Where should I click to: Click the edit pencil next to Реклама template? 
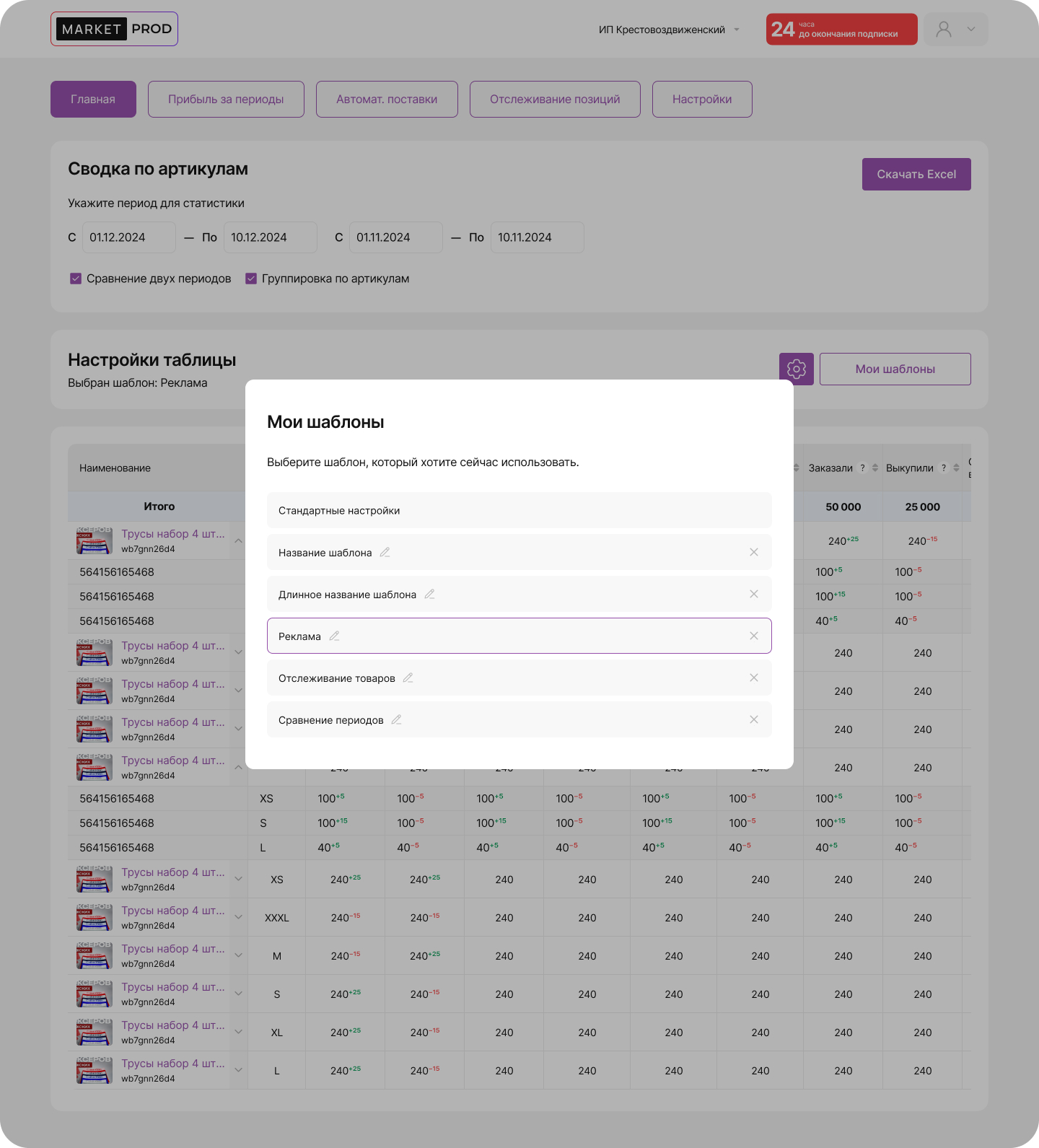pos(334,636)
